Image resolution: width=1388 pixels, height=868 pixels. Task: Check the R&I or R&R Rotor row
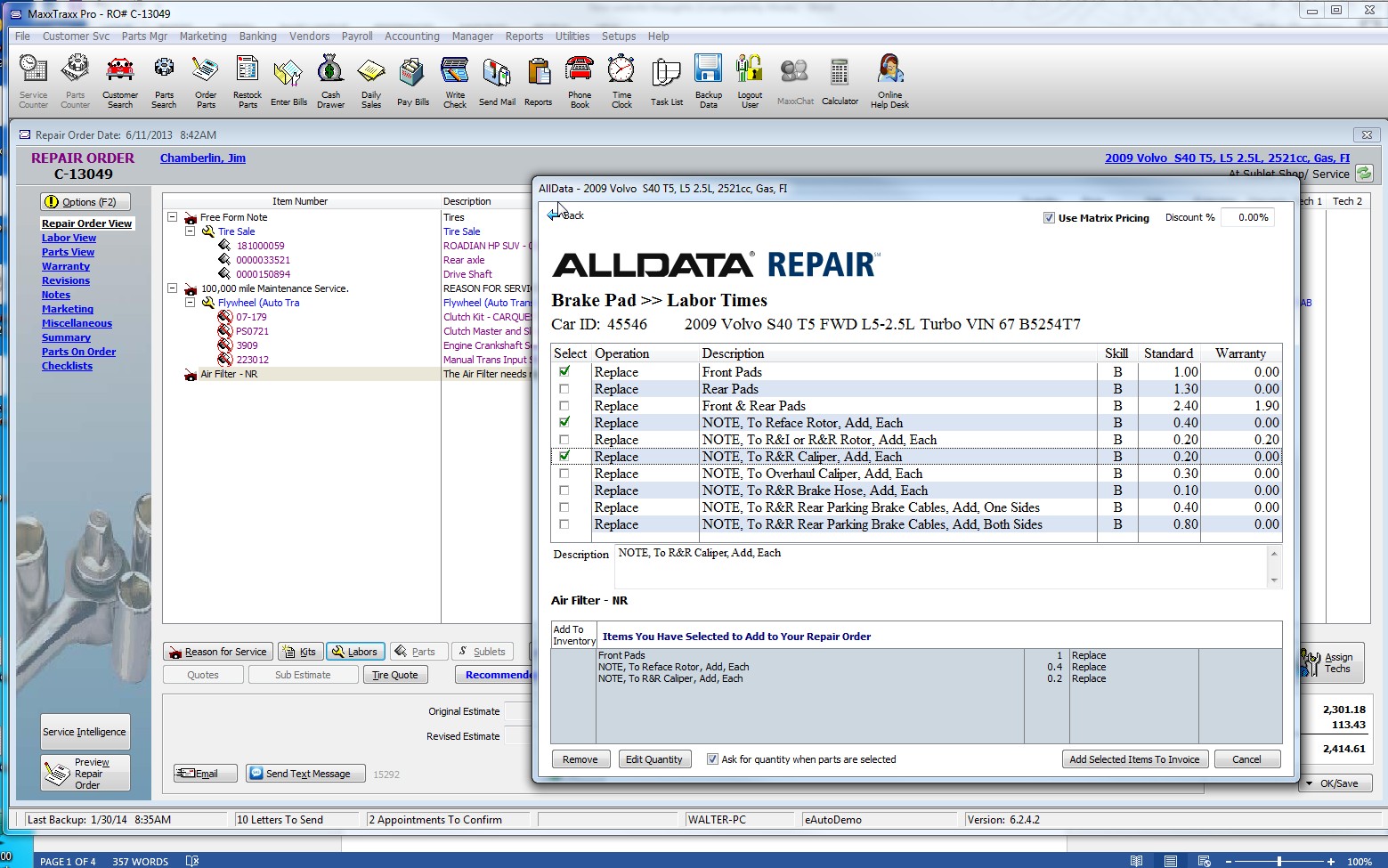pos(564,439)
